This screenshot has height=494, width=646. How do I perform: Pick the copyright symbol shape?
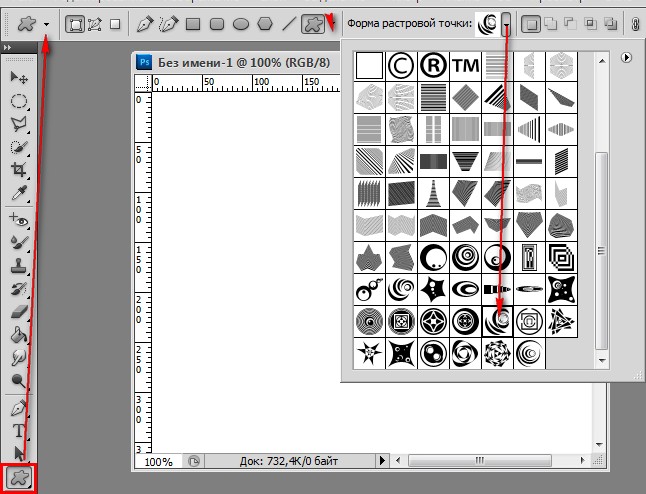(401, 66)
